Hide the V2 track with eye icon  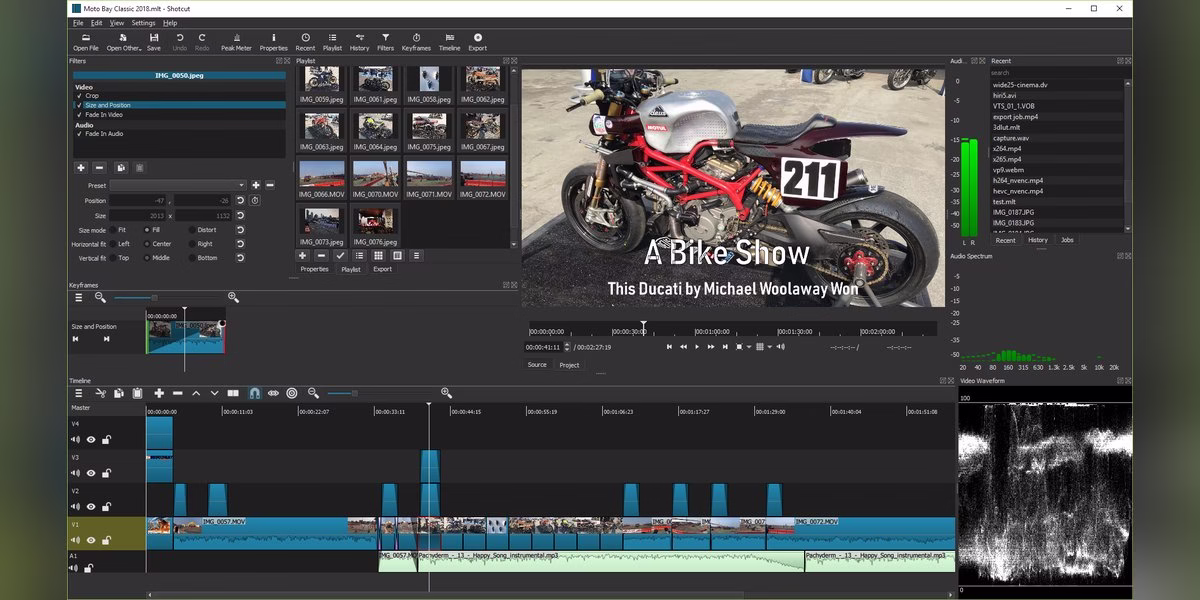tap(91, 507)
